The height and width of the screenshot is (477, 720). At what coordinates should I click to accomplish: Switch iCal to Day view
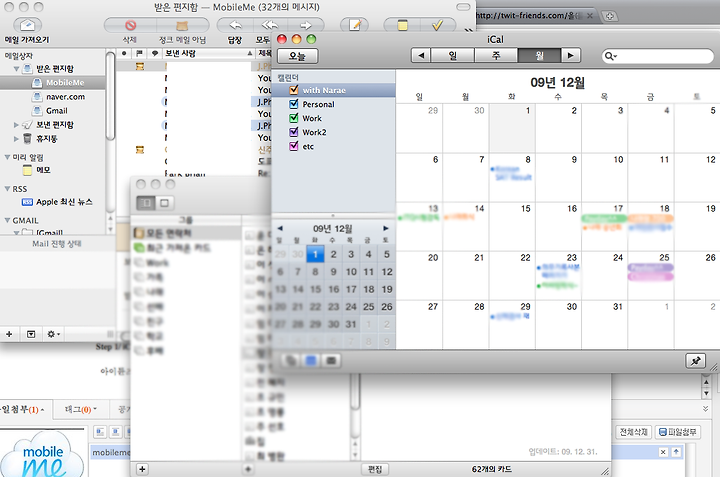(x=452, y=56)
